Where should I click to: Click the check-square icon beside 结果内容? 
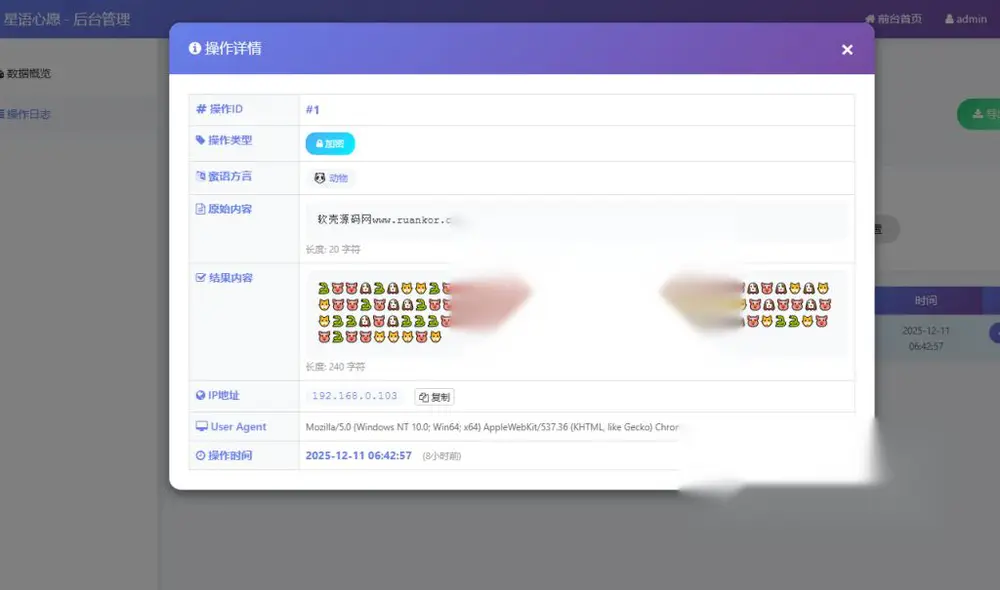point(200,277)
